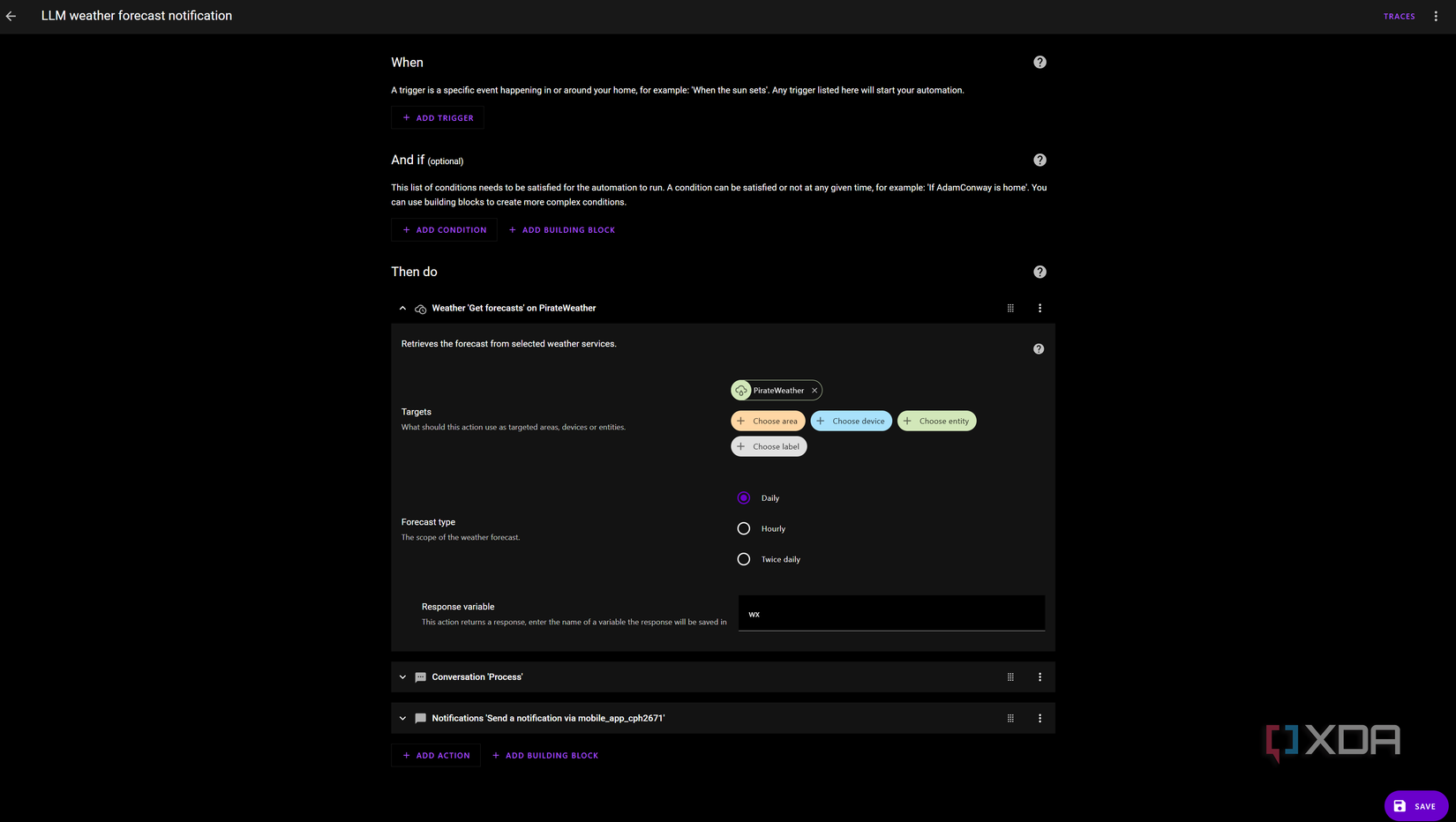This screenshot has height=822, width=1456.
Task: Grab the drag handle on the Weather action
Action: click(1010, 308)
